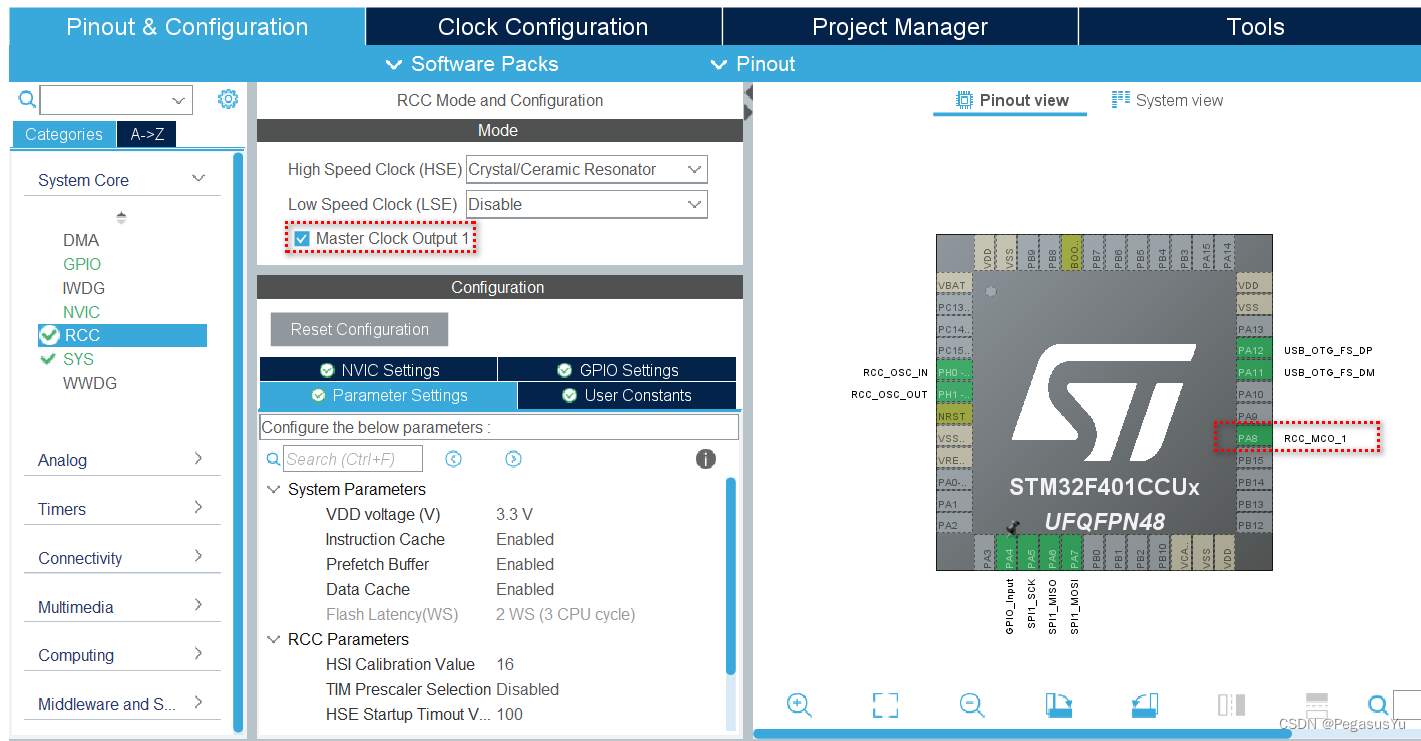This screenshot has width=1421, height=741.
Task: Select SYS in System Core list
Action: [x=78, y=359]
